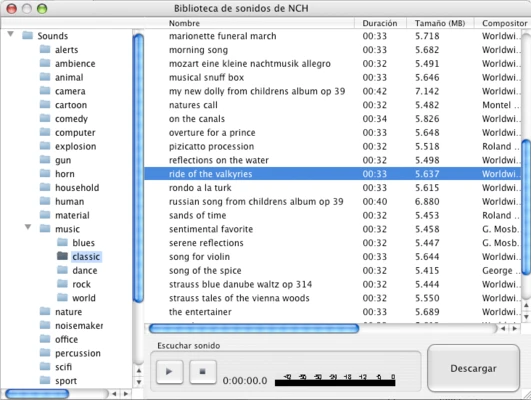Open the material folder icon

[x=45, y=215]
